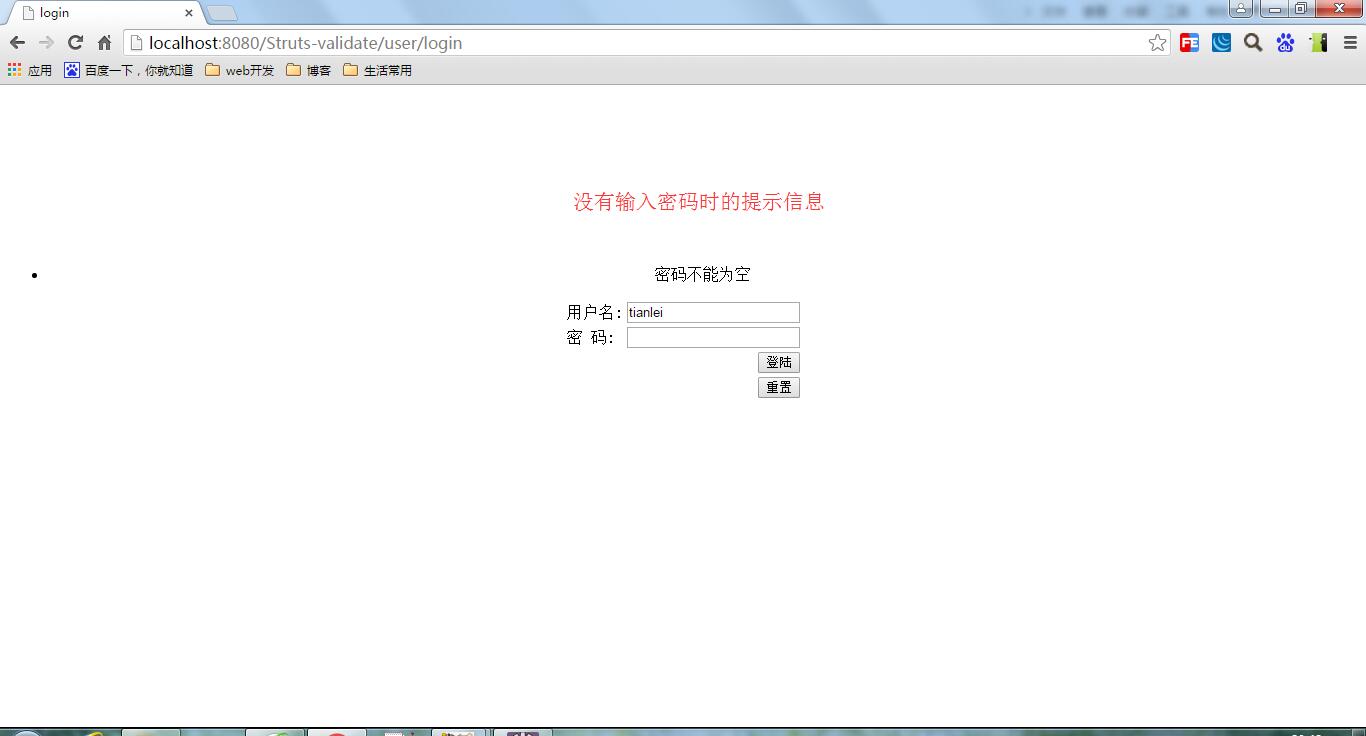Open the Chrome hamburger menu
1366x736 pixels.
(x=1350, y=43)
